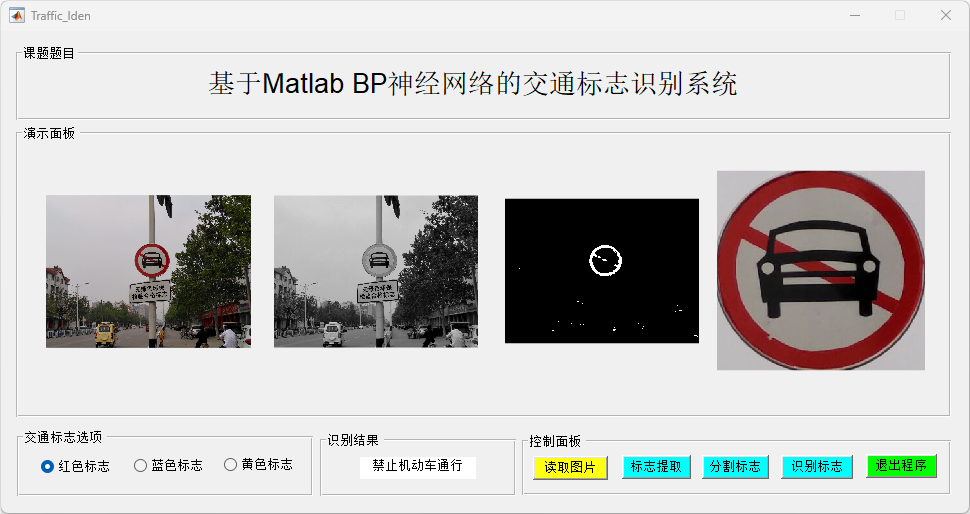Select the grayscale street image

[x=376, y=272]
